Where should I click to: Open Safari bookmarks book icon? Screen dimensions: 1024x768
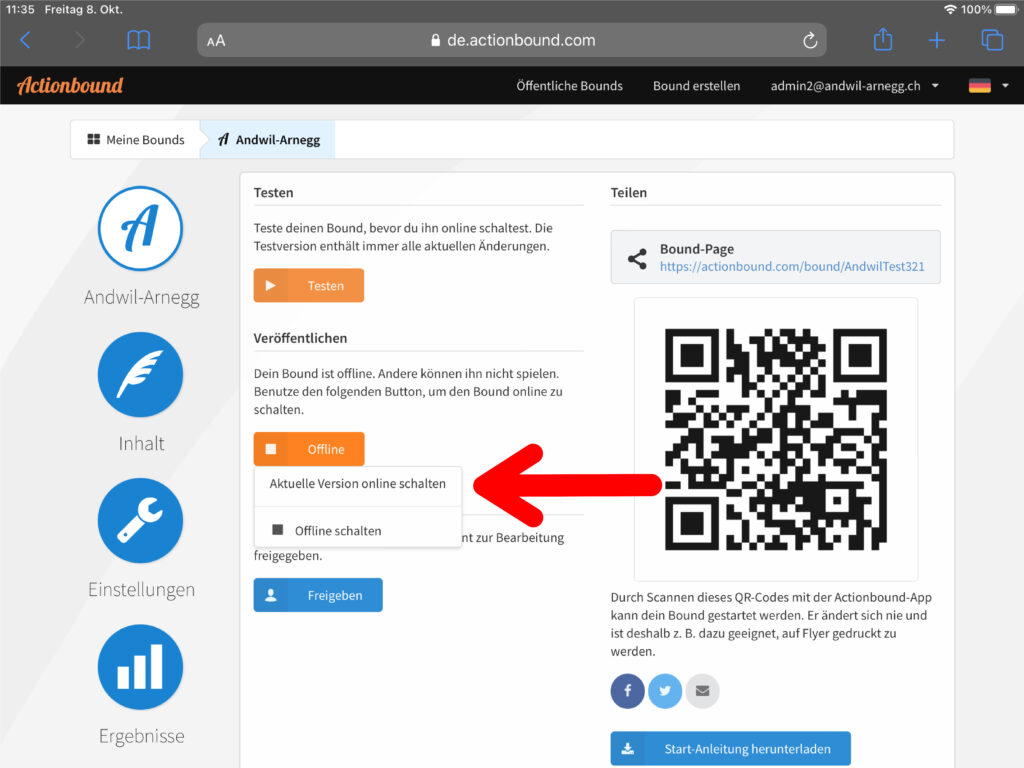pos(139,40)
